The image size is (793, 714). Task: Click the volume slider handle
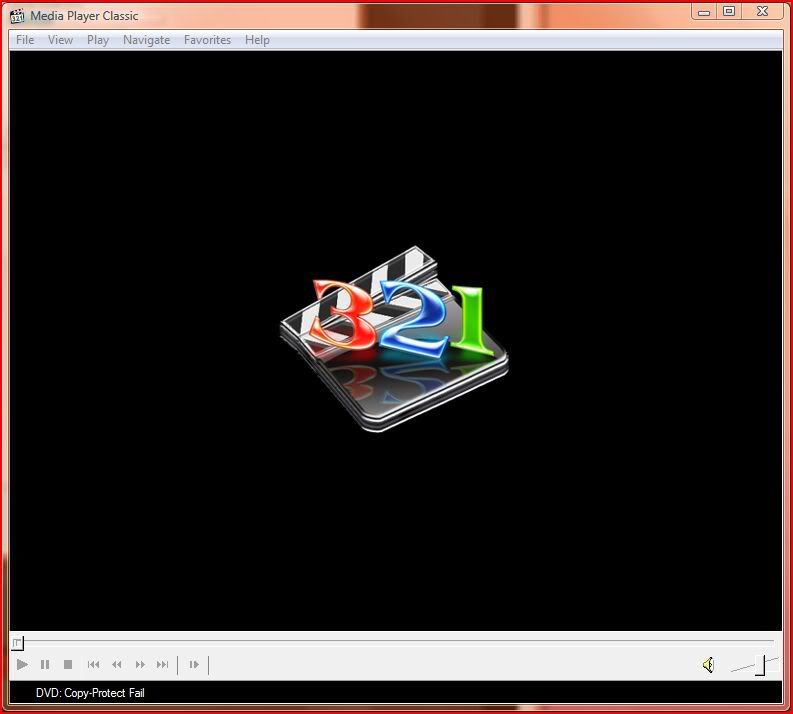click(x=760, y=665)
